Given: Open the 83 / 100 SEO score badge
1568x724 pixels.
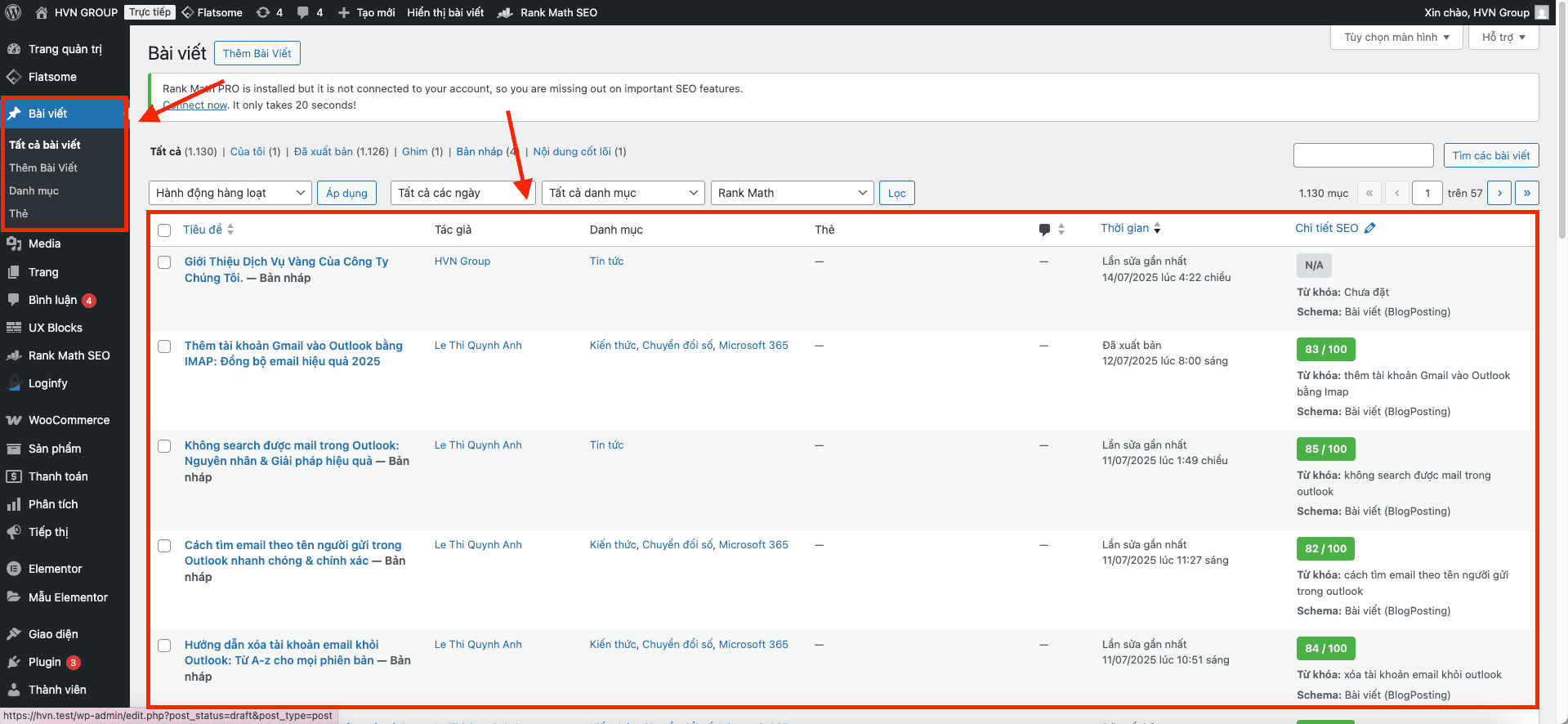Looking at the screenshot, I should point(1326,349).
